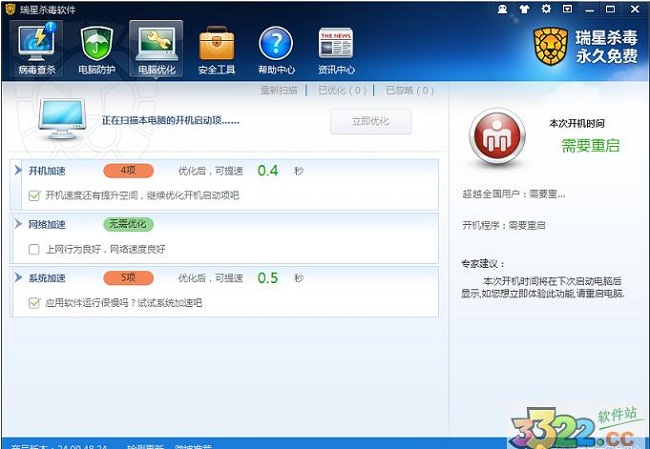The width and height of the screenshot is (650, 449).
Task: Click the 超越全国用户 line
Action: [x=514, y=194]
